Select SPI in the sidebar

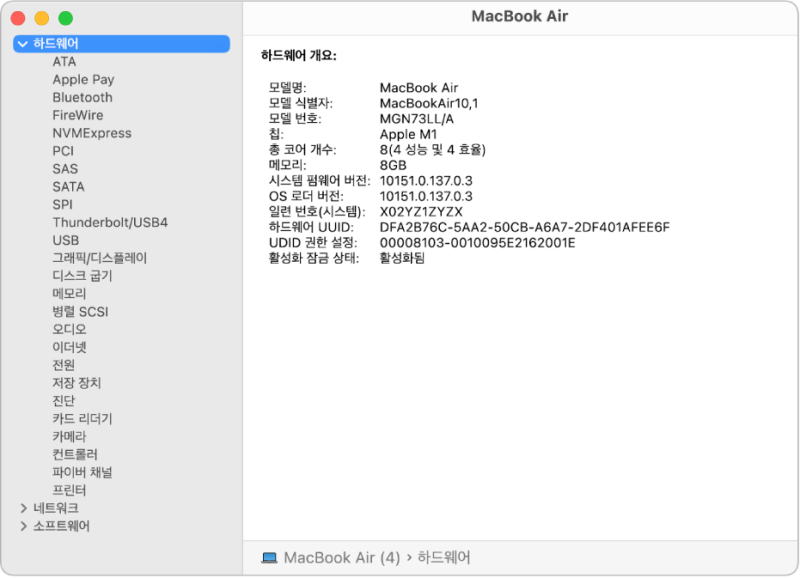[63, 205]
